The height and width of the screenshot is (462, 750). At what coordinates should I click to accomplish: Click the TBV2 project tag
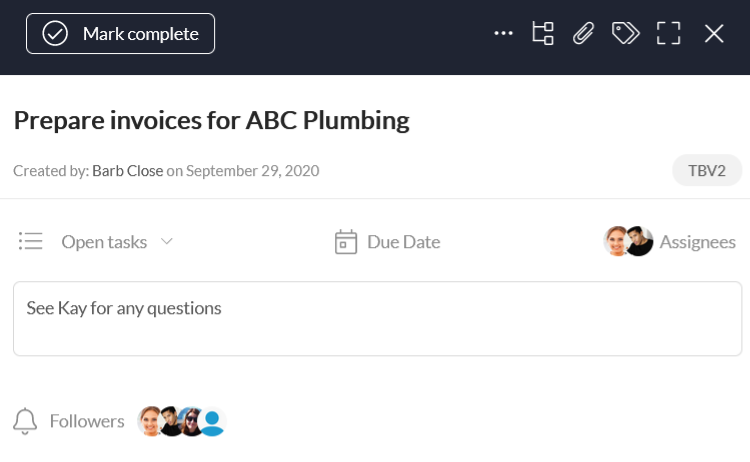[x=706, y=170]
